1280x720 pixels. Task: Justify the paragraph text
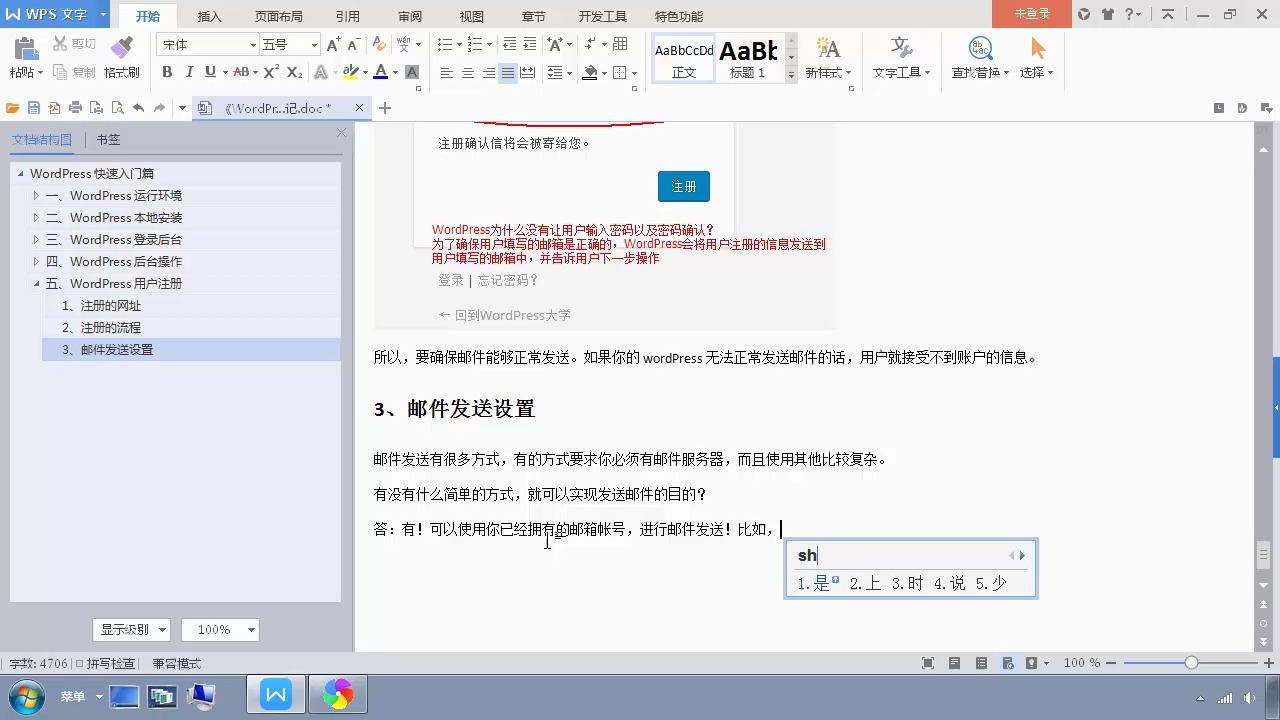pyautogui.click(x=508, y=73)
